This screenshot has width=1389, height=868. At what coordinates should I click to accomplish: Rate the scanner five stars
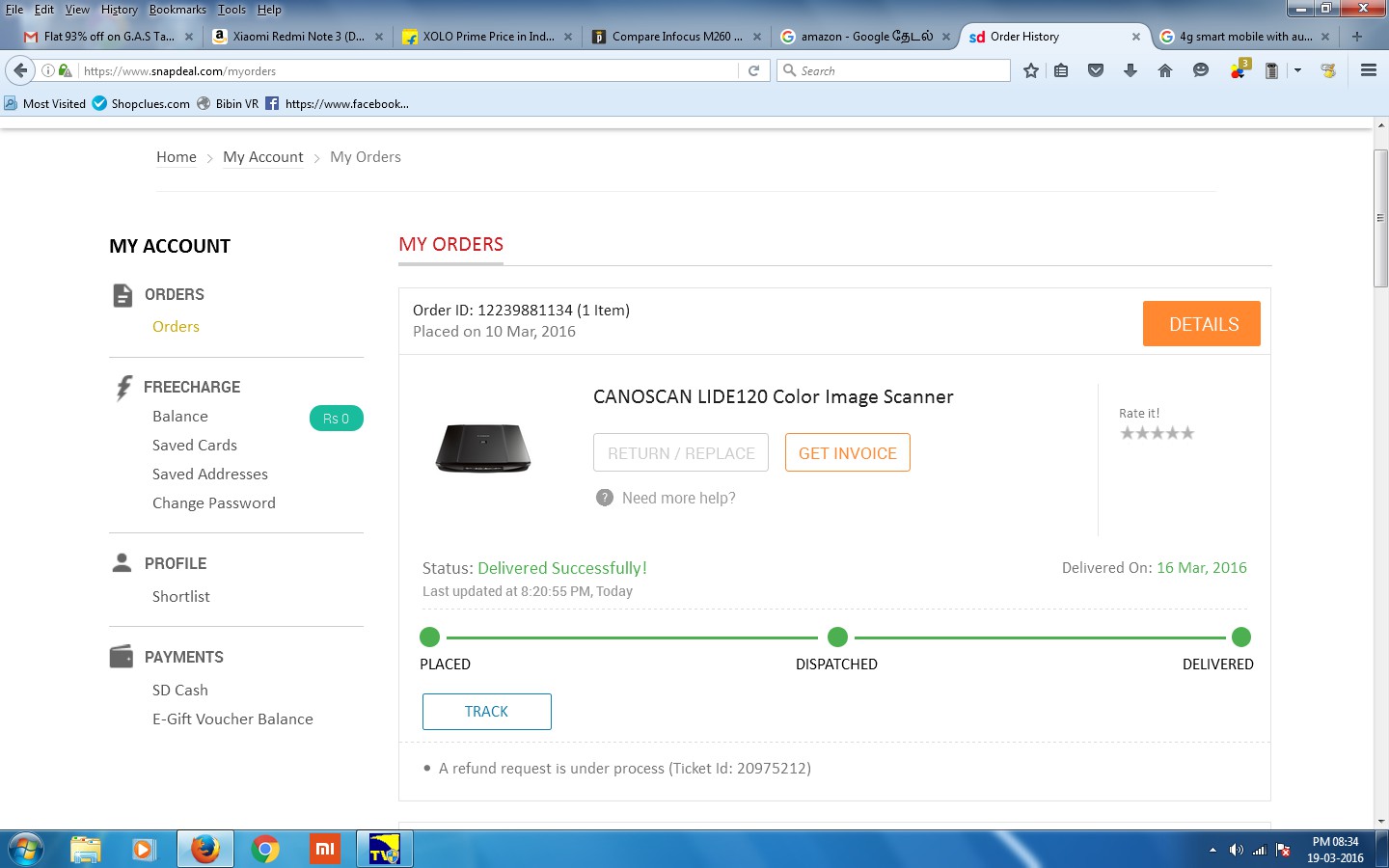click(1187, 433)
